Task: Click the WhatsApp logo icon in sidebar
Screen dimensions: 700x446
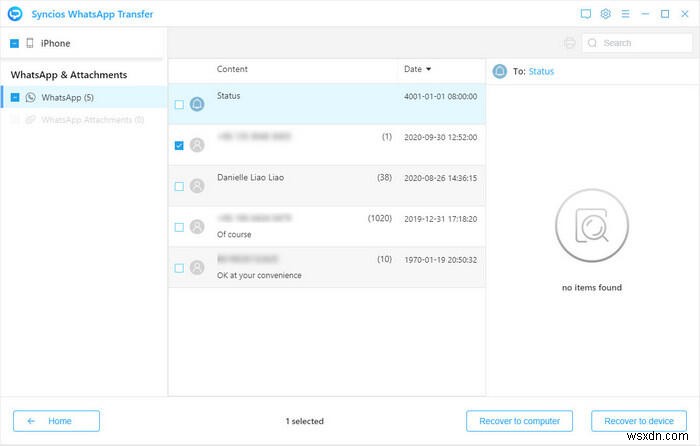Action: click(30, 97)
